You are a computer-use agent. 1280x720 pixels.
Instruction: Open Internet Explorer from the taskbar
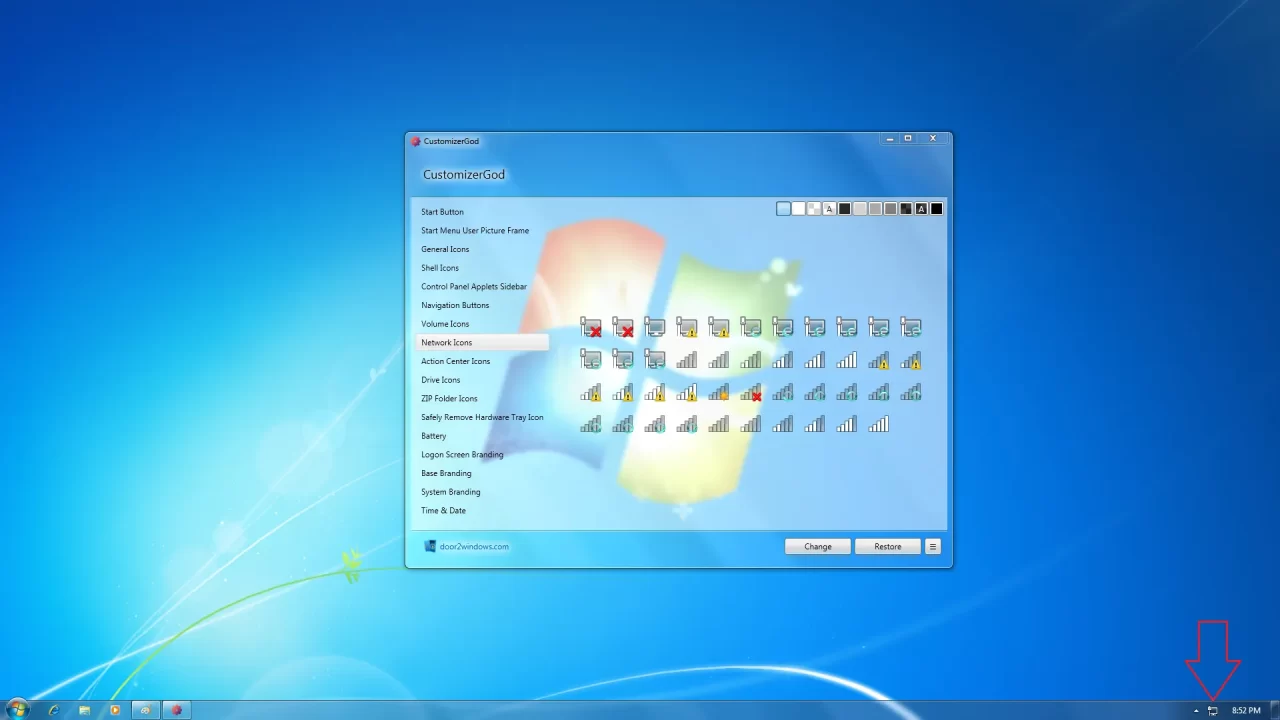[53, 709]
